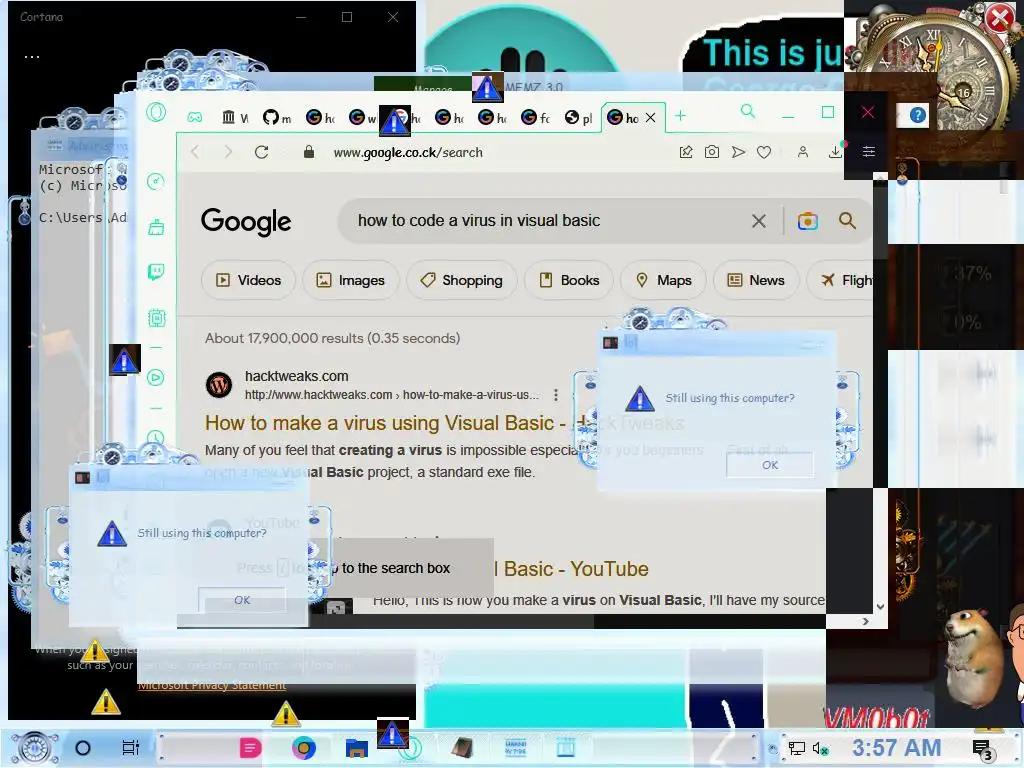Screen dimensions: 1024x768
Task: Click the 3:57 AM taskbar clock
Action: coord(896,747)
